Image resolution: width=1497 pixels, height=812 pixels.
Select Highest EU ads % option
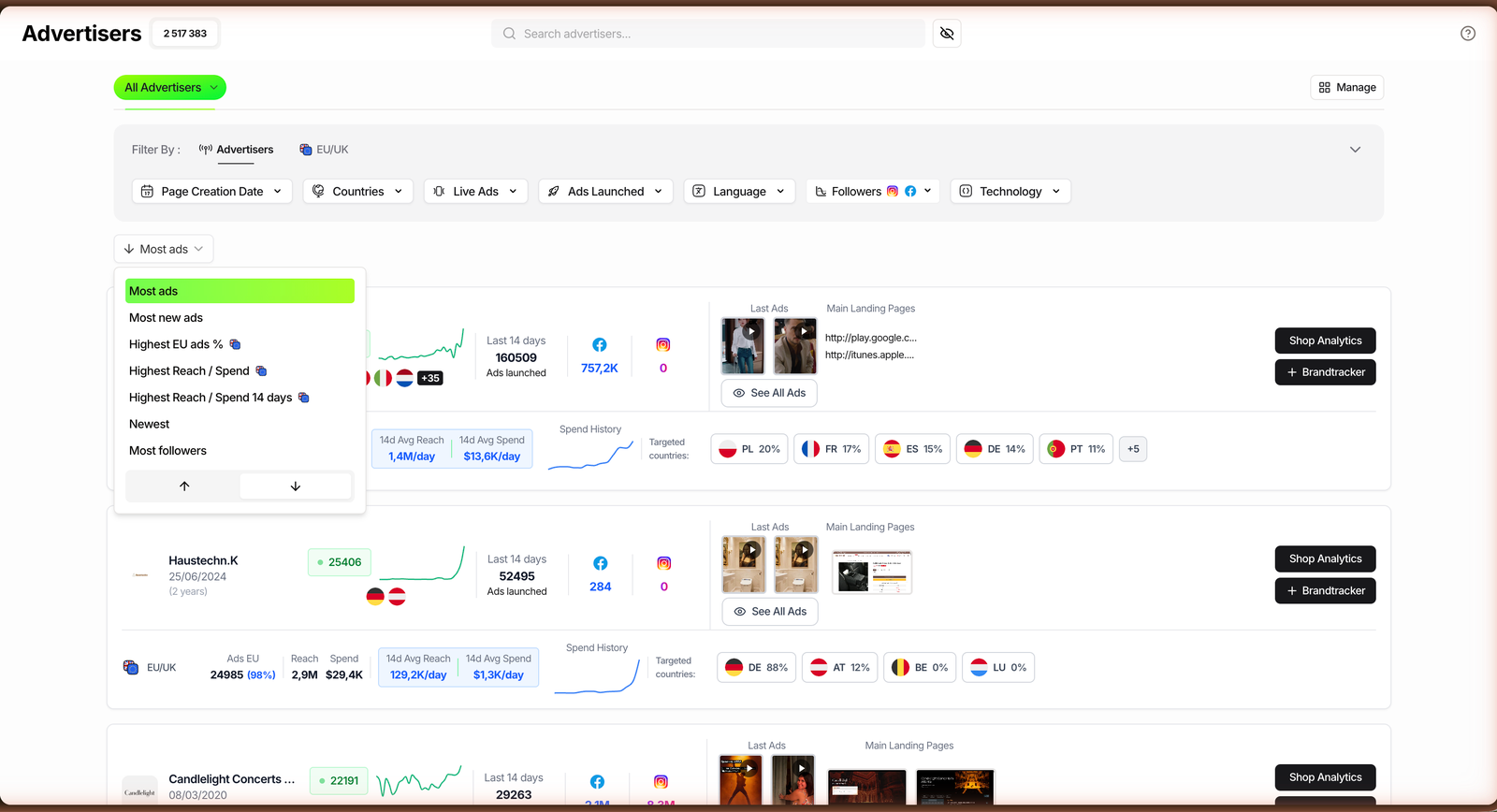pos(240,344)
